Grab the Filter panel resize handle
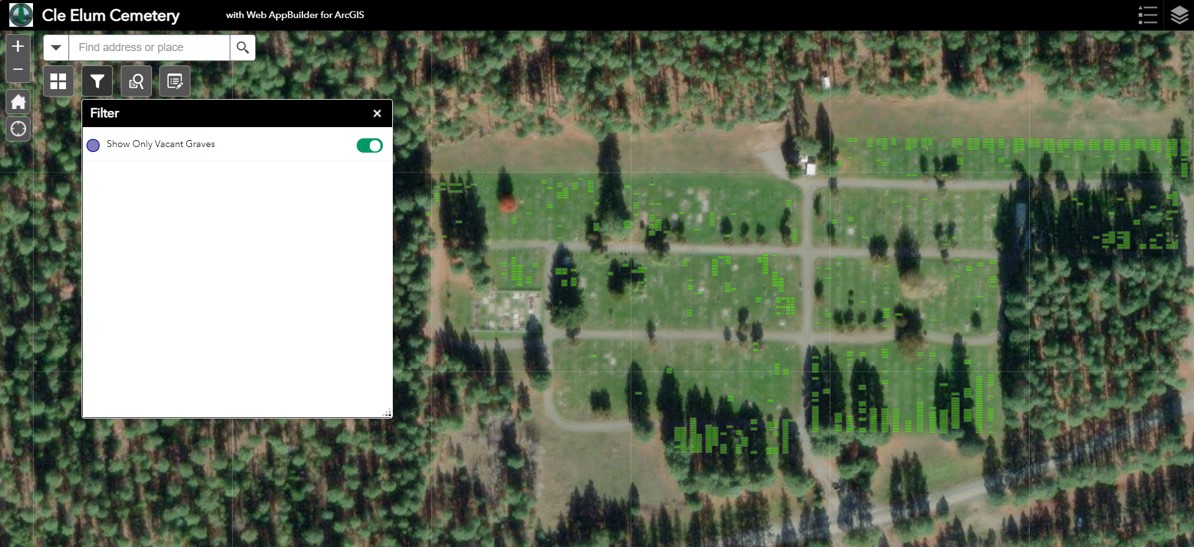 387,413
